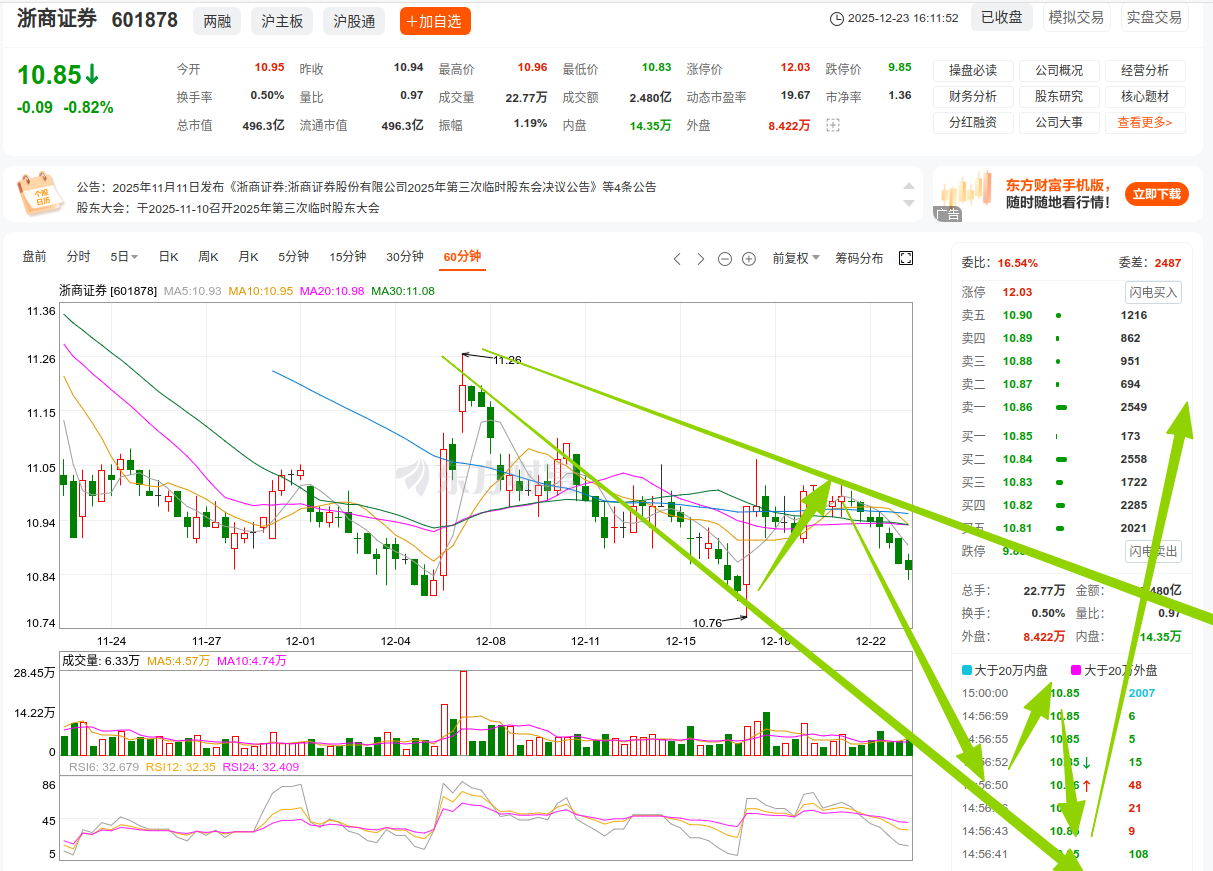The height and width of the screenshot is (871, 1213).
Task: Select the 30分钟 chart tab
Action: click(x=404, y=257)
